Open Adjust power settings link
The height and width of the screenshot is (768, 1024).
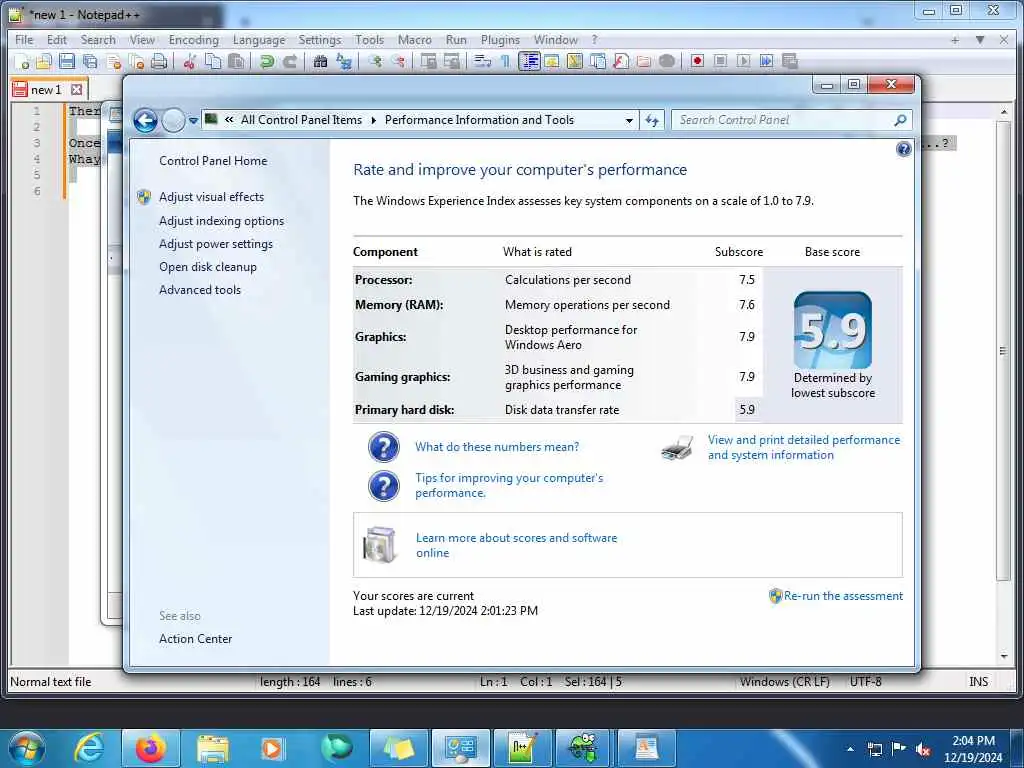[216, 244]
